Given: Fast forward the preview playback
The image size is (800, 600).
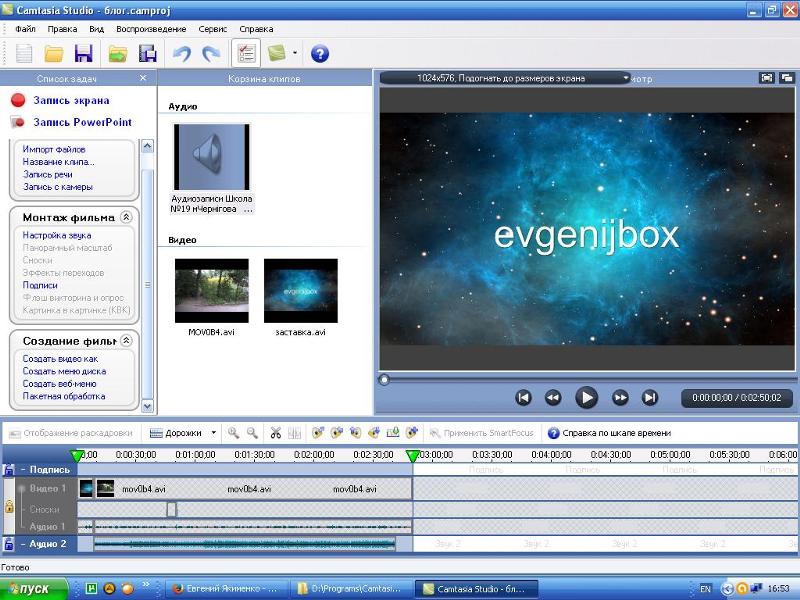Looking at the screenshot, I should pyautogui.click(x=620, y=397).
